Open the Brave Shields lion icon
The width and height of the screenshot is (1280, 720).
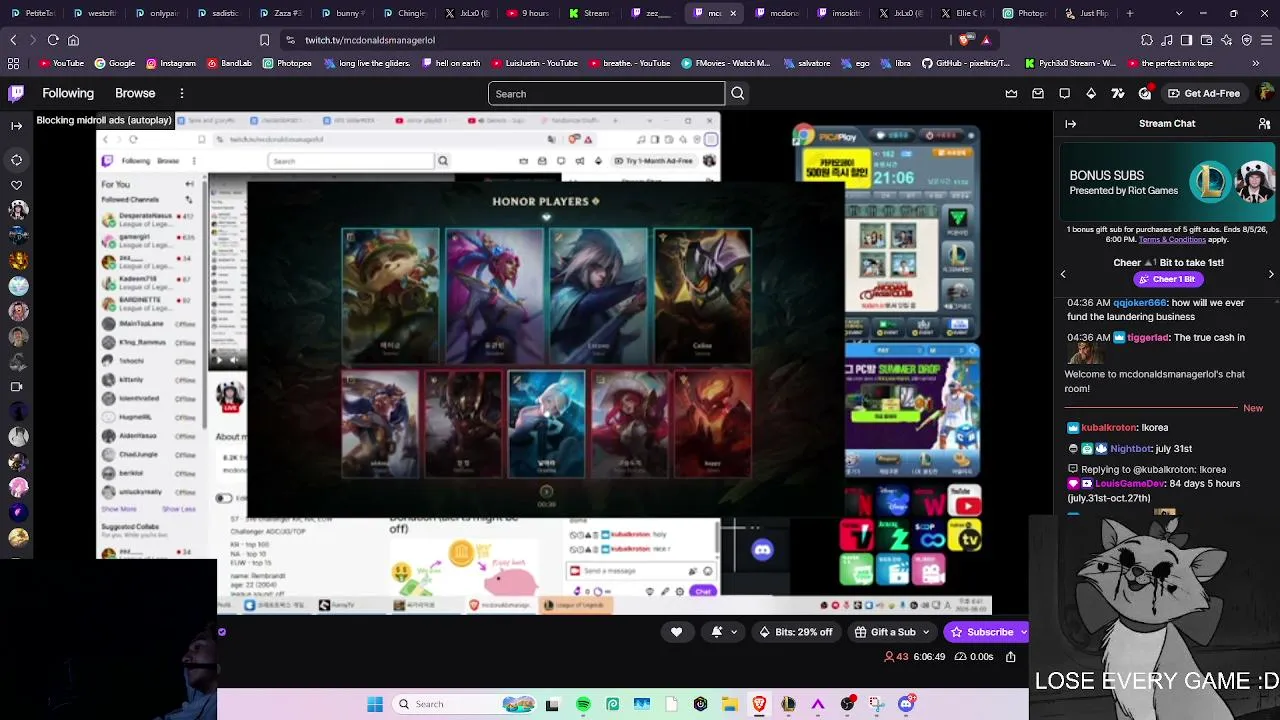pos(964,40)
